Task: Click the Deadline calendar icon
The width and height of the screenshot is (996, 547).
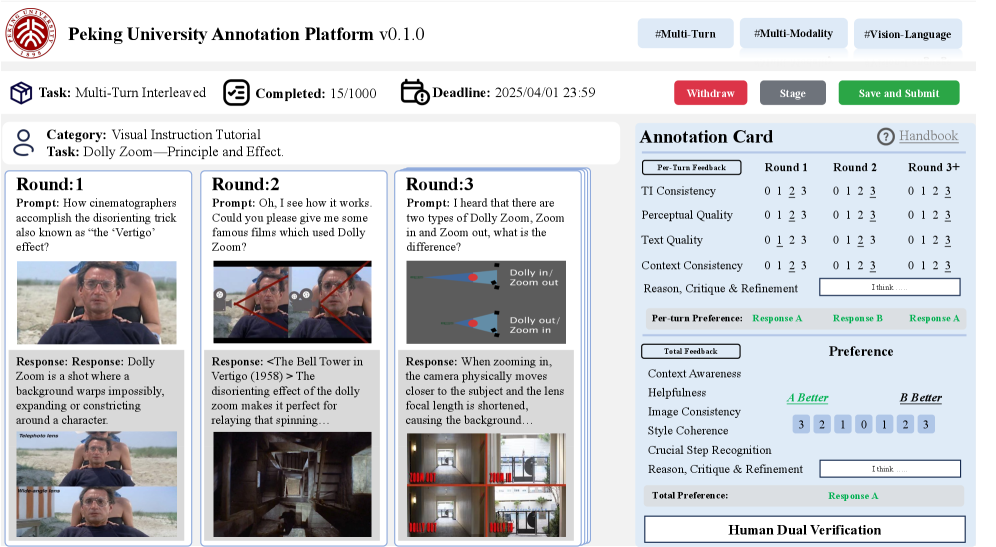Action: [x=414, y=93]
